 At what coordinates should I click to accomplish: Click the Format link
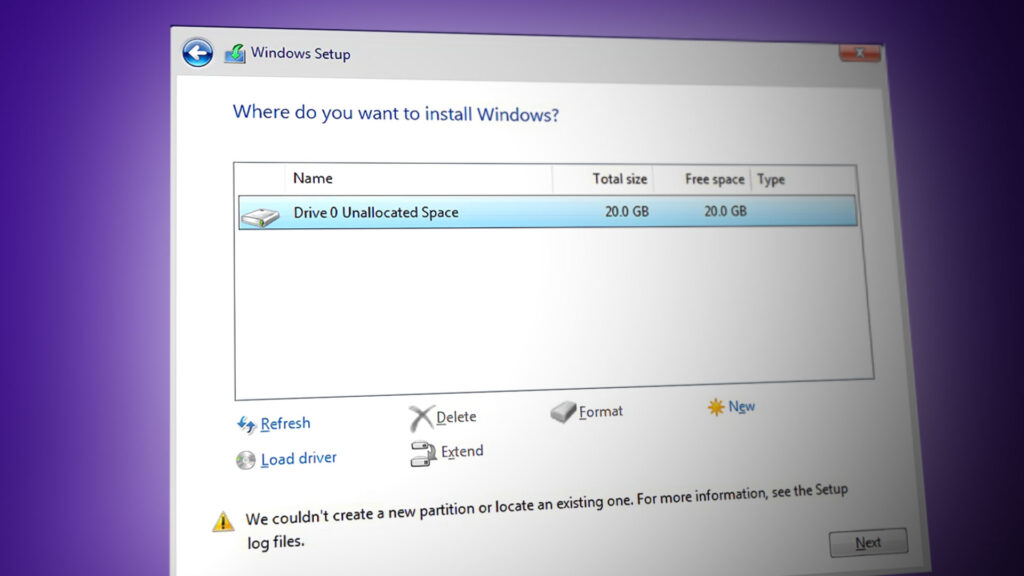tap(601, 411)
